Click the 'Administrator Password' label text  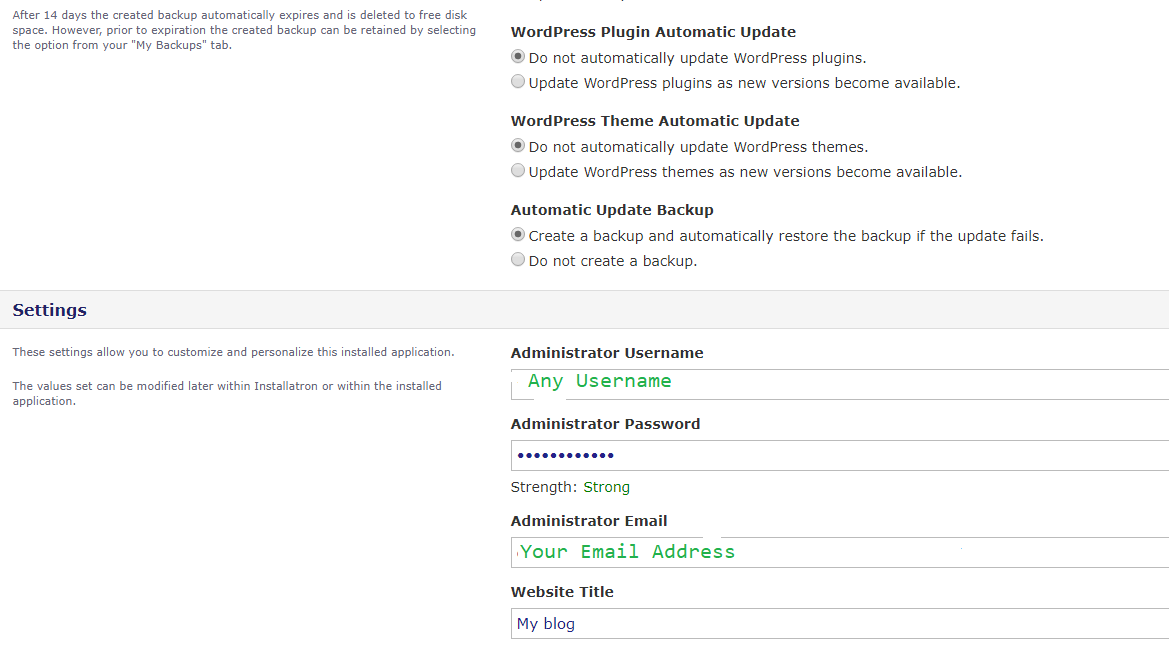pos(605,424)
